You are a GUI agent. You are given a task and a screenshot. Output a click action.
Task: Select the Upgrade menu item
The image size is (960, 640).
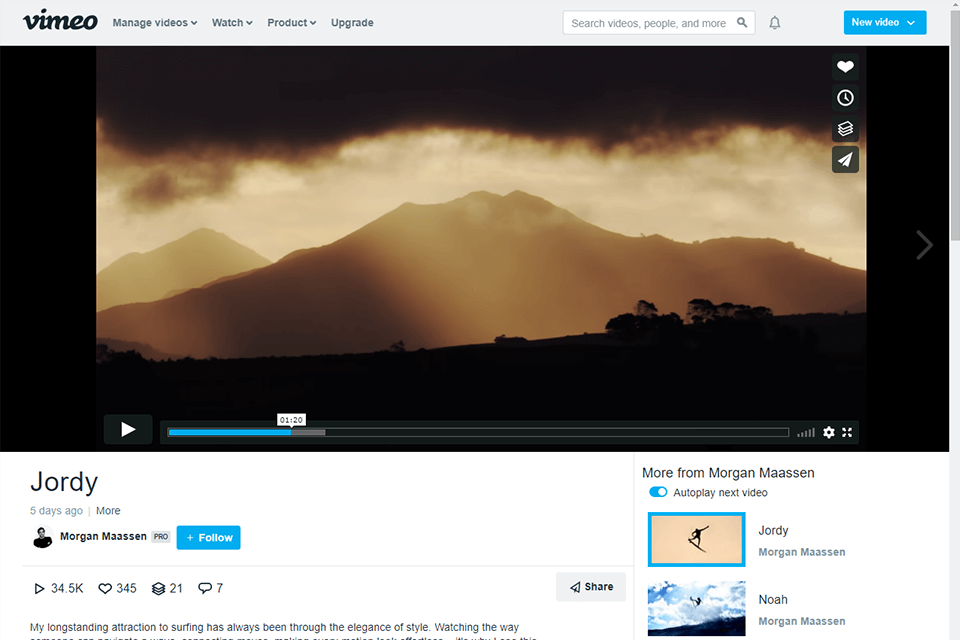click(x=351, y=22)
